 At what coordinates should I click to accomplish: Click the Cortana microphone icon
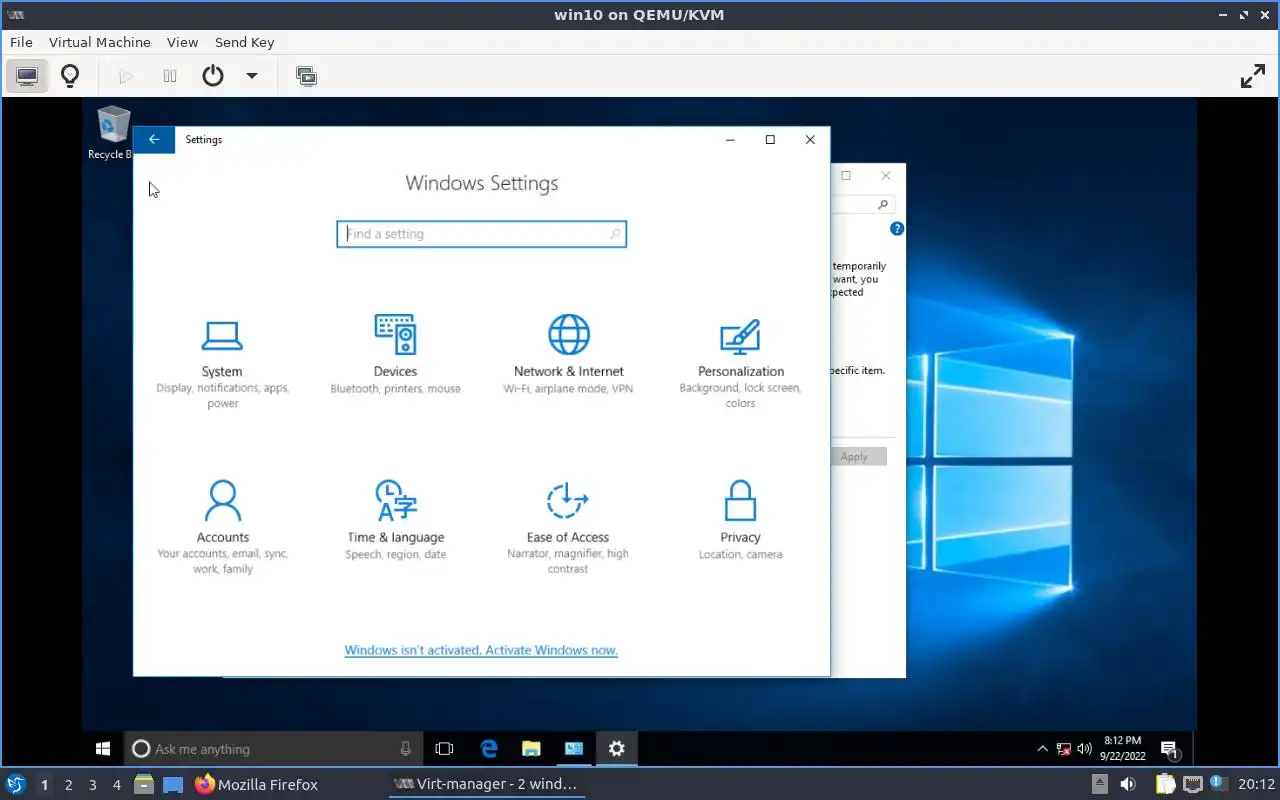coord(405,748)
